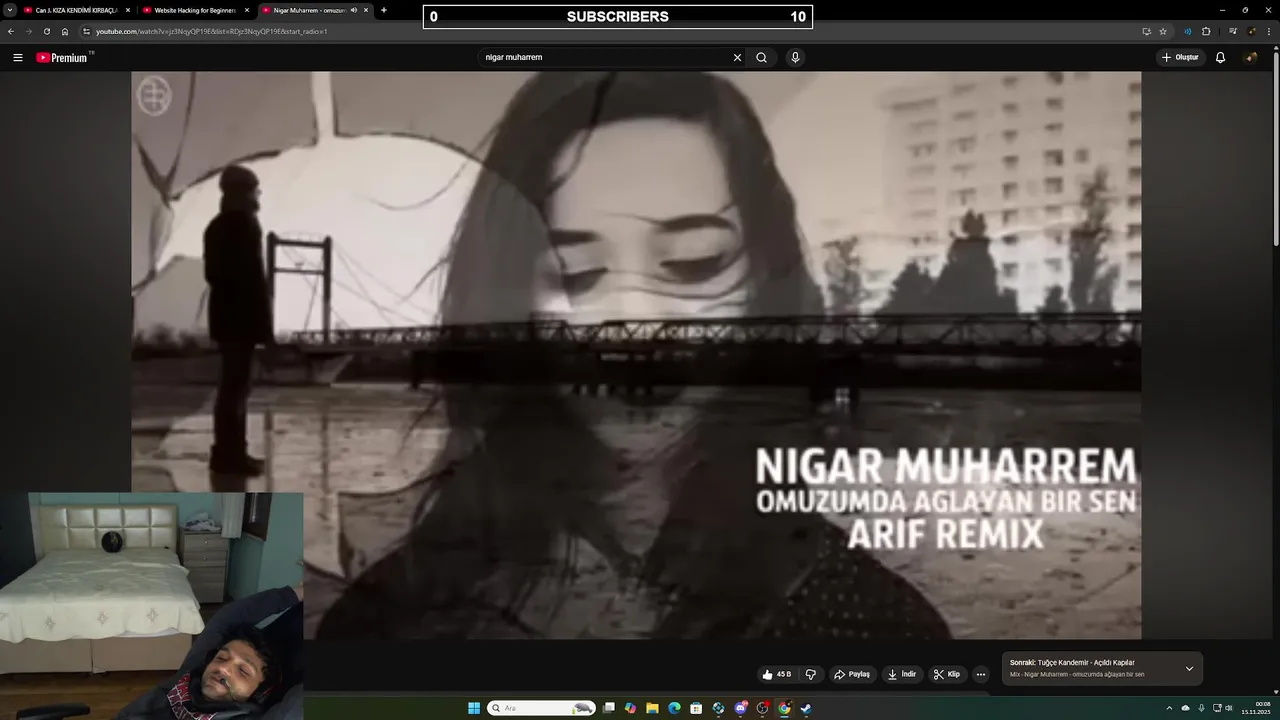Click the taskbar Ara search box

[542, 708]
